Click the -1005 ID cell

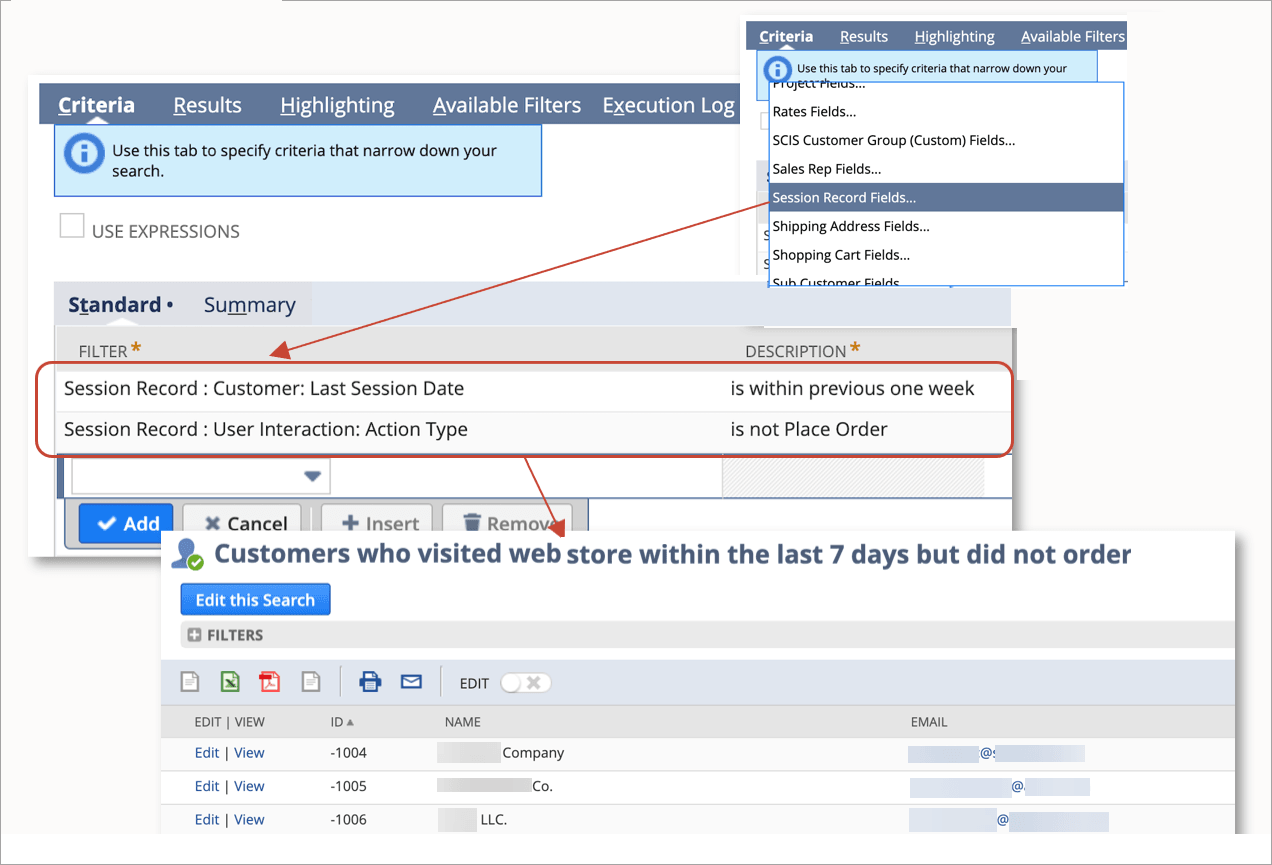coord(348,786)
